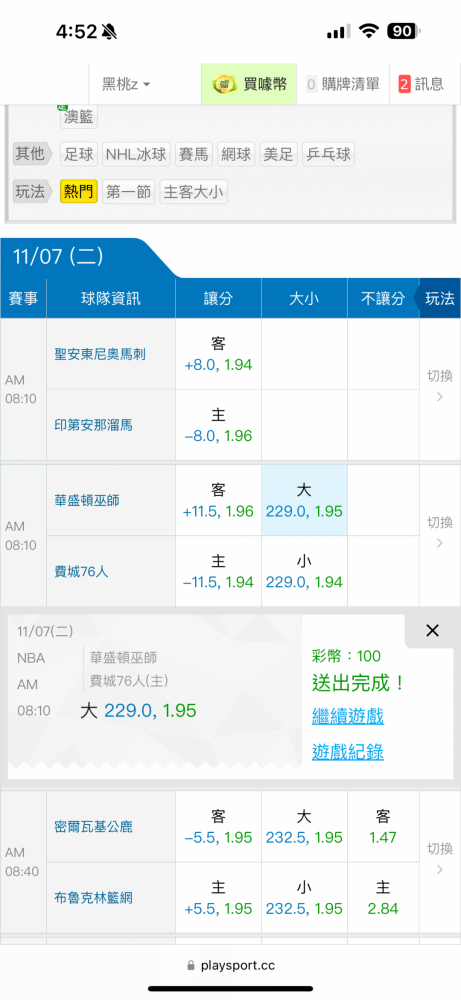Pick 主 +5.5, 1.95 spread

point(218,898)
